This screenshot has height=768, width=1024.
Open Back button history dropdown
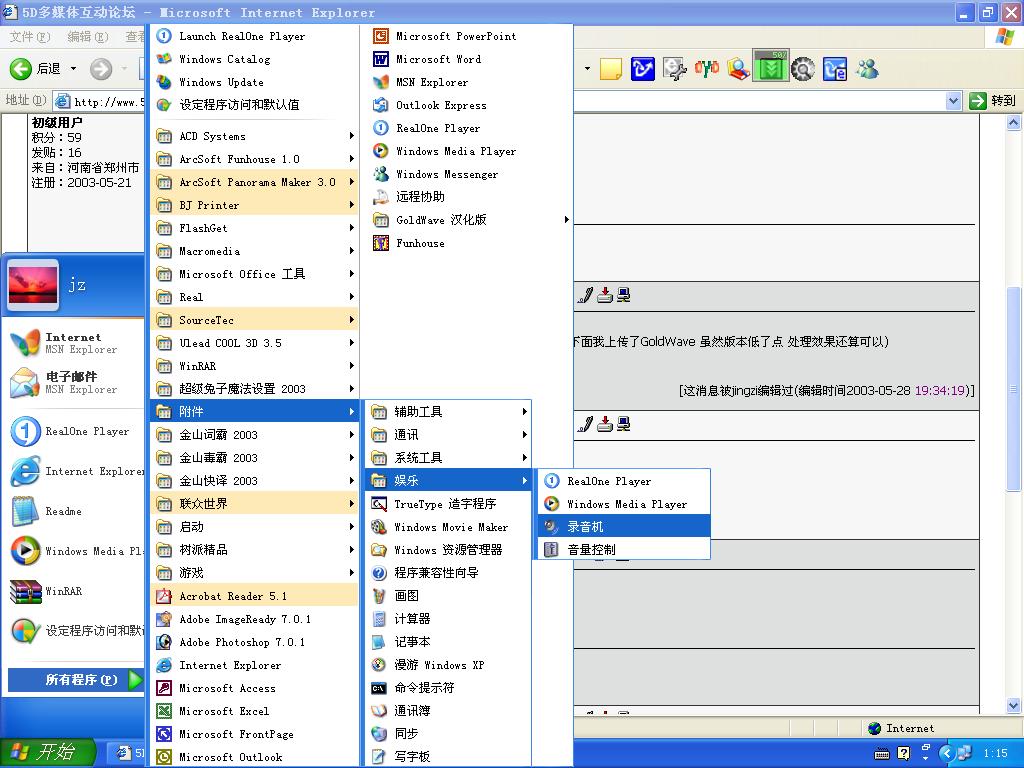tap(73, 68)
